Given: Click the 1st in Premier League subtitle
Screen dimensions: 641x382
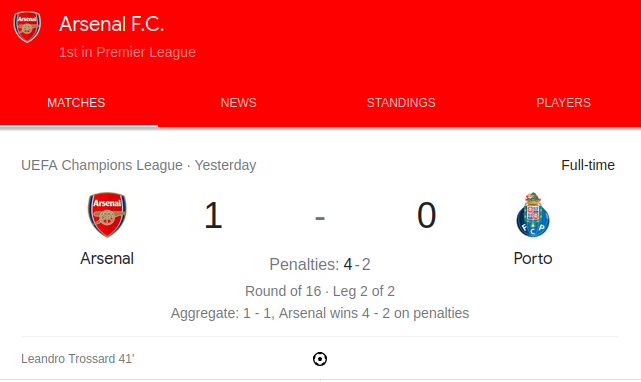Looking at the screenshot, I should (127, 52).
